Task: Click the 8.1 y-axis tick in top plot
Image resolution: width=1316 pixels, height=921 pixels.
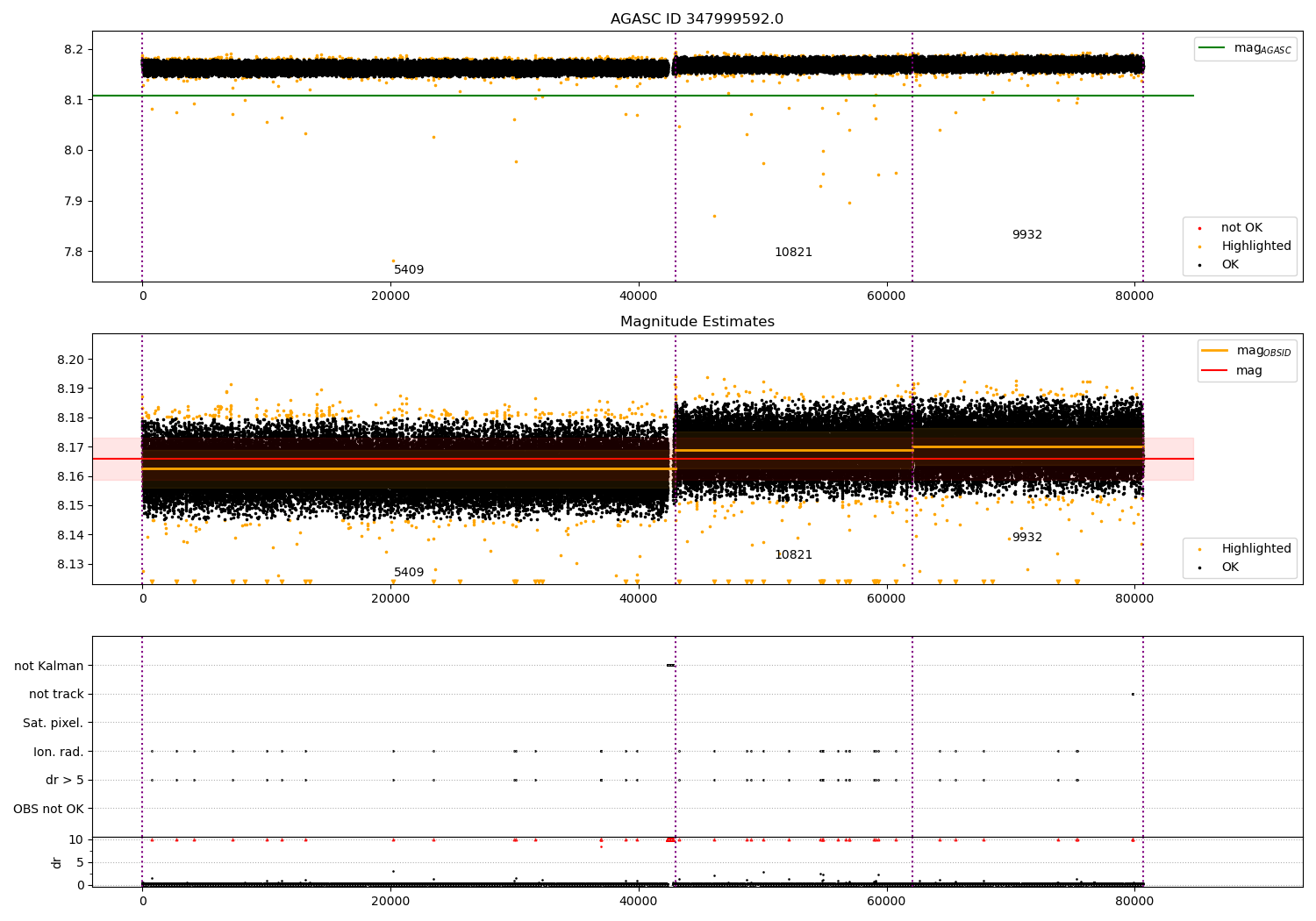Action: point(74,100)
